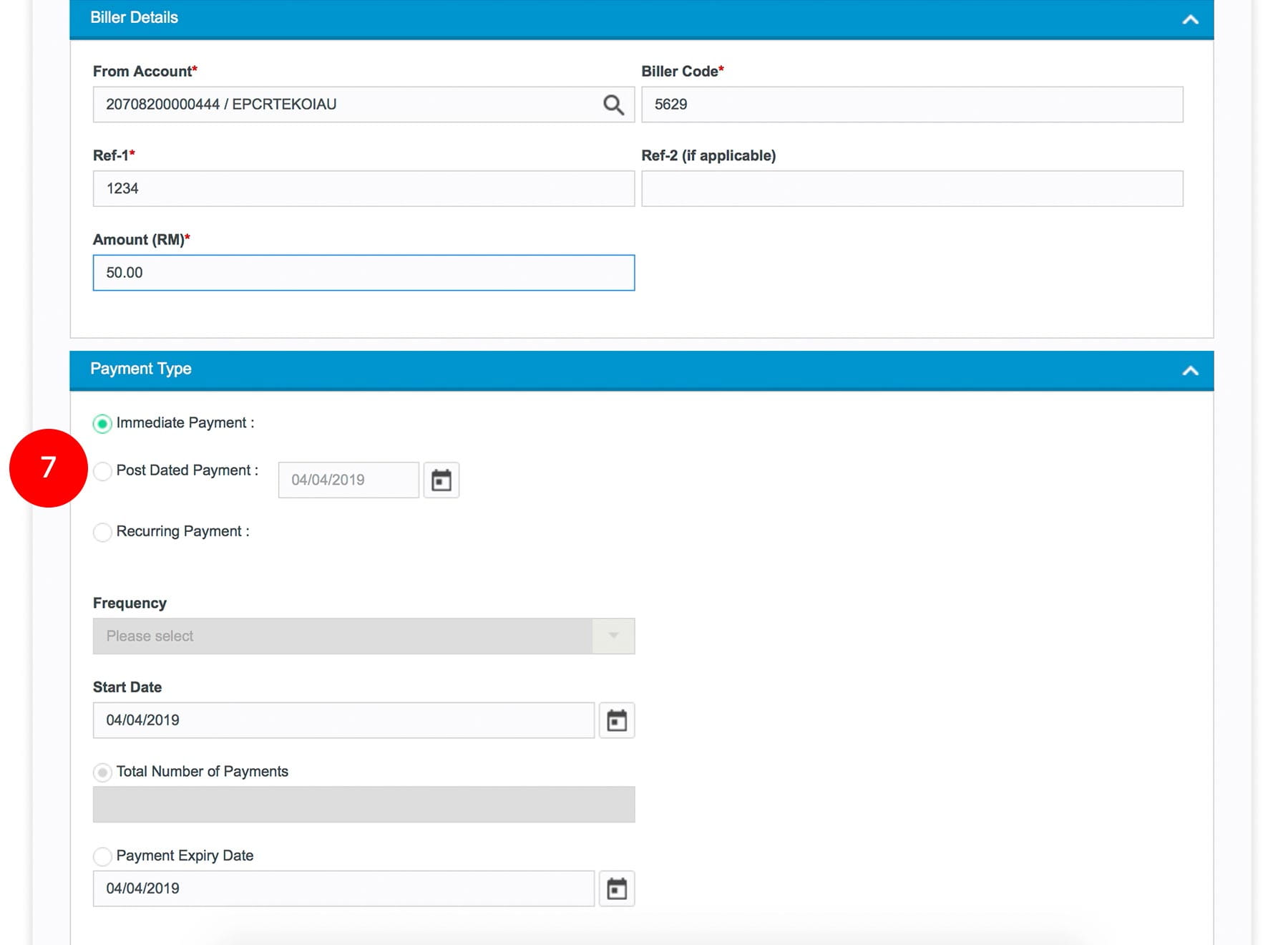
Task: Click the From Account search magnifier icon
Action: (613, 105)
